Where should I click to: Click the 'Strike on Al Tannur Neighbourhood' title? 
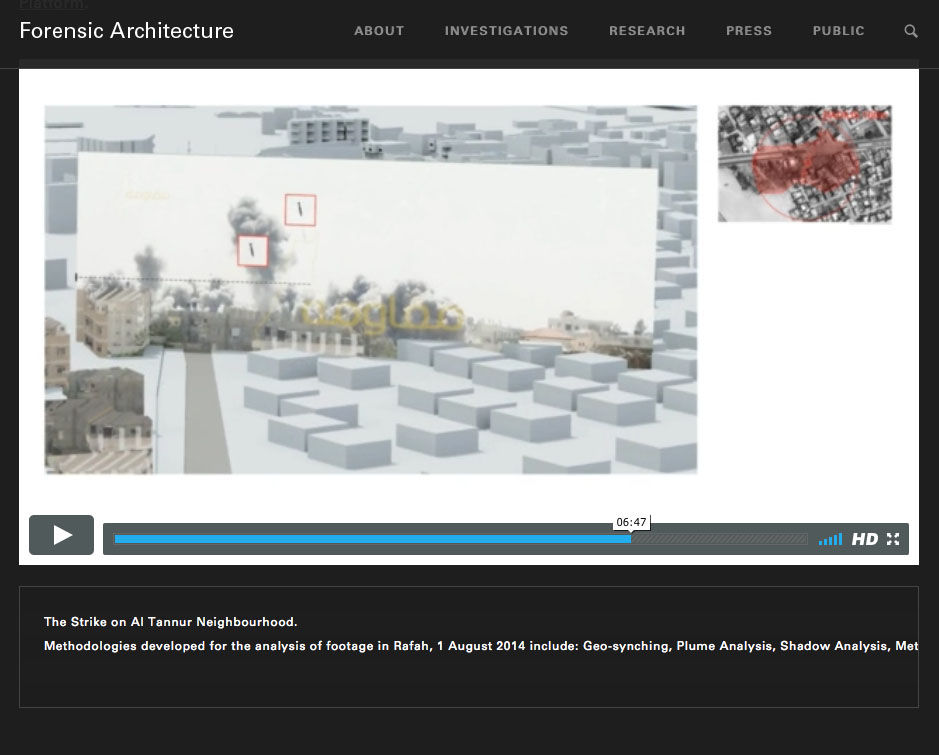(x=170, y=622)
